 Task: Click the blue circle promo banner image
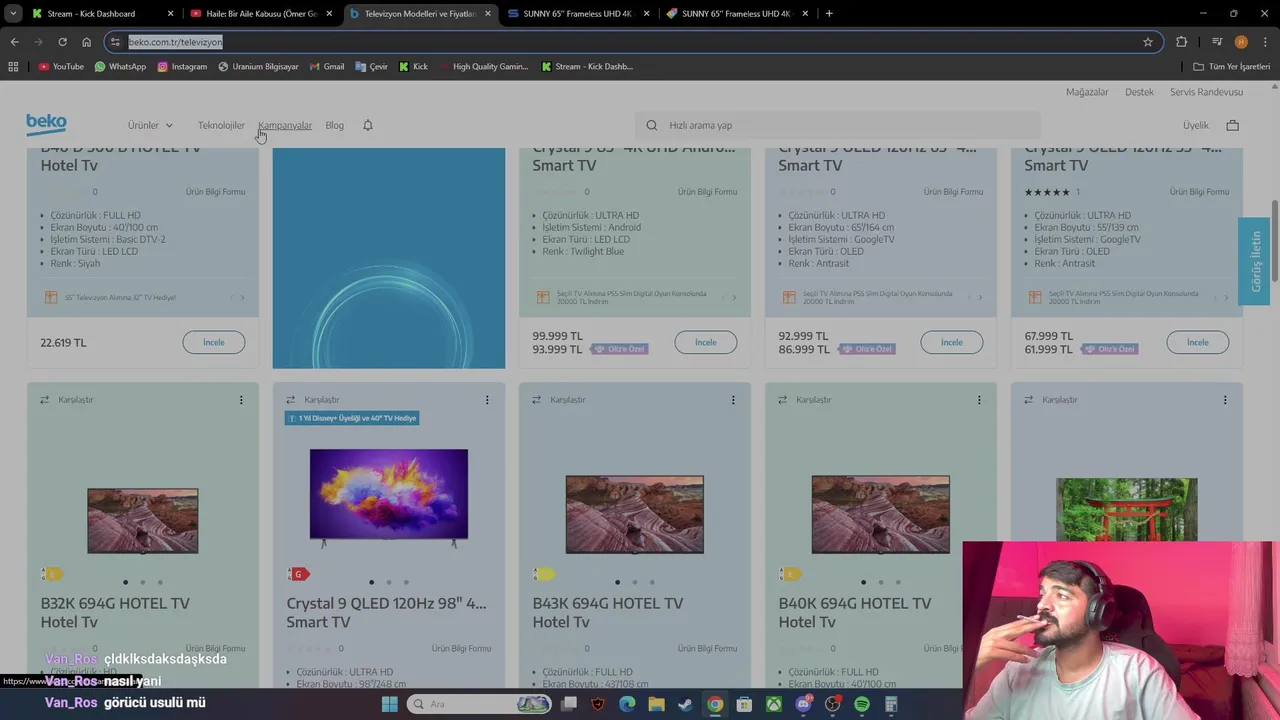[x=389, y=258]
